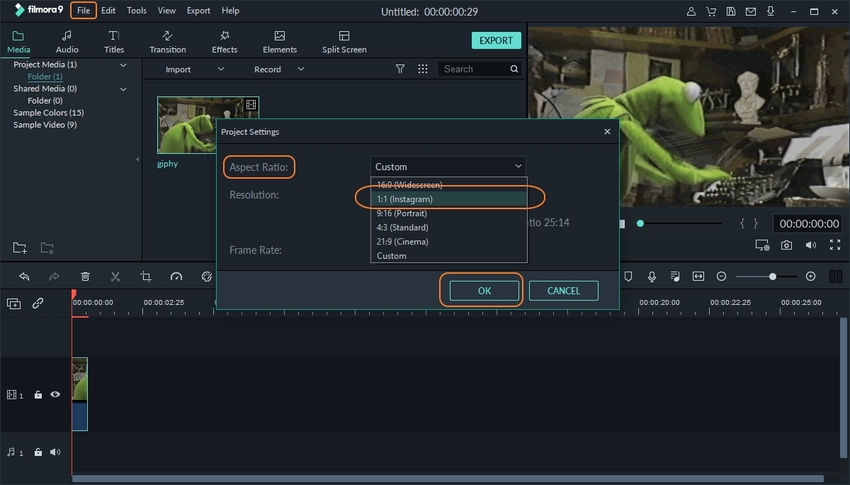
Task: Click the voiceover microphone icon
Action: (x=652, y=276)
